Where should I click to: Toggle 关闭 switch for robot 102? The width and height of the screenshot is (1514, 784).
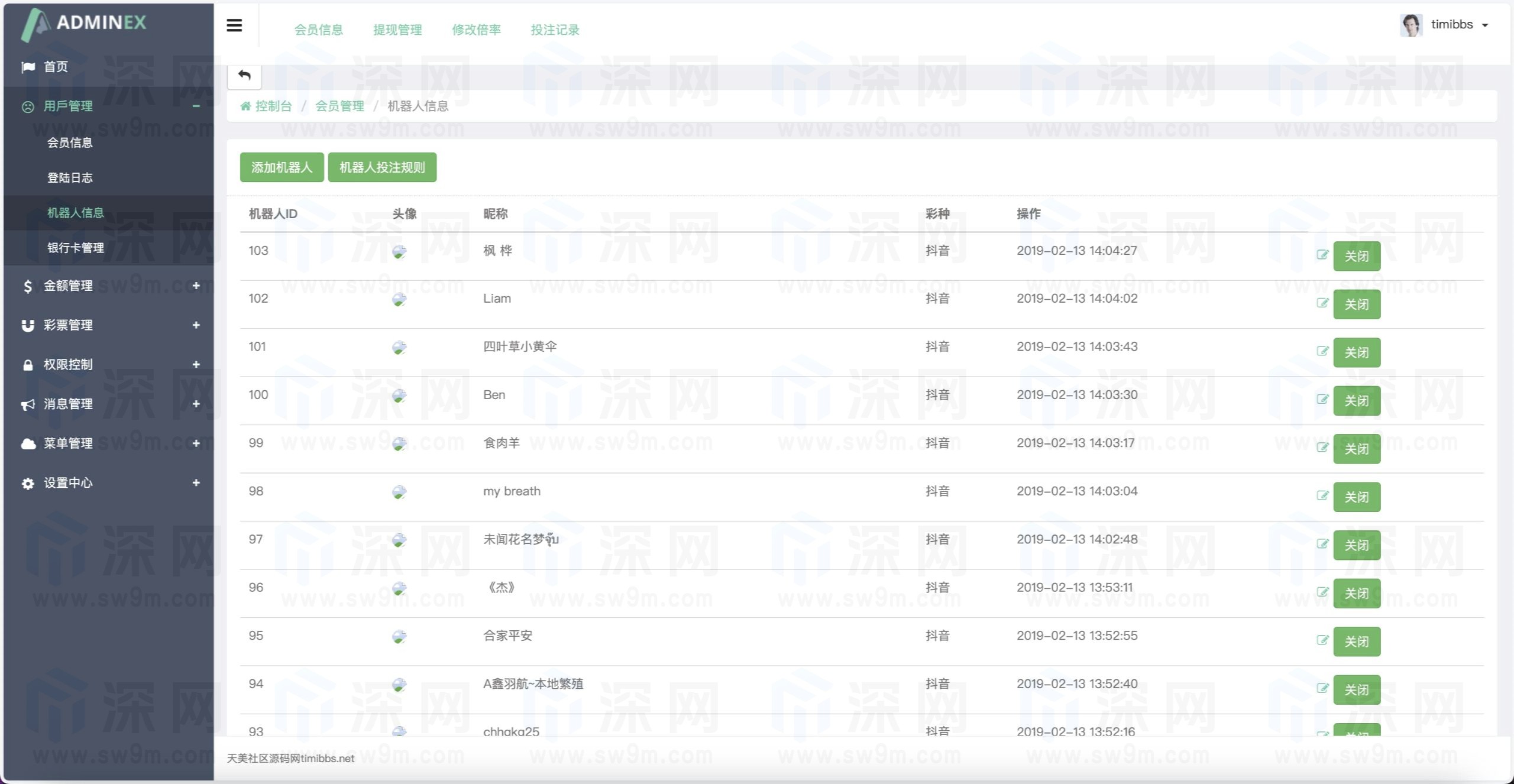click(x=1356, y=304)
